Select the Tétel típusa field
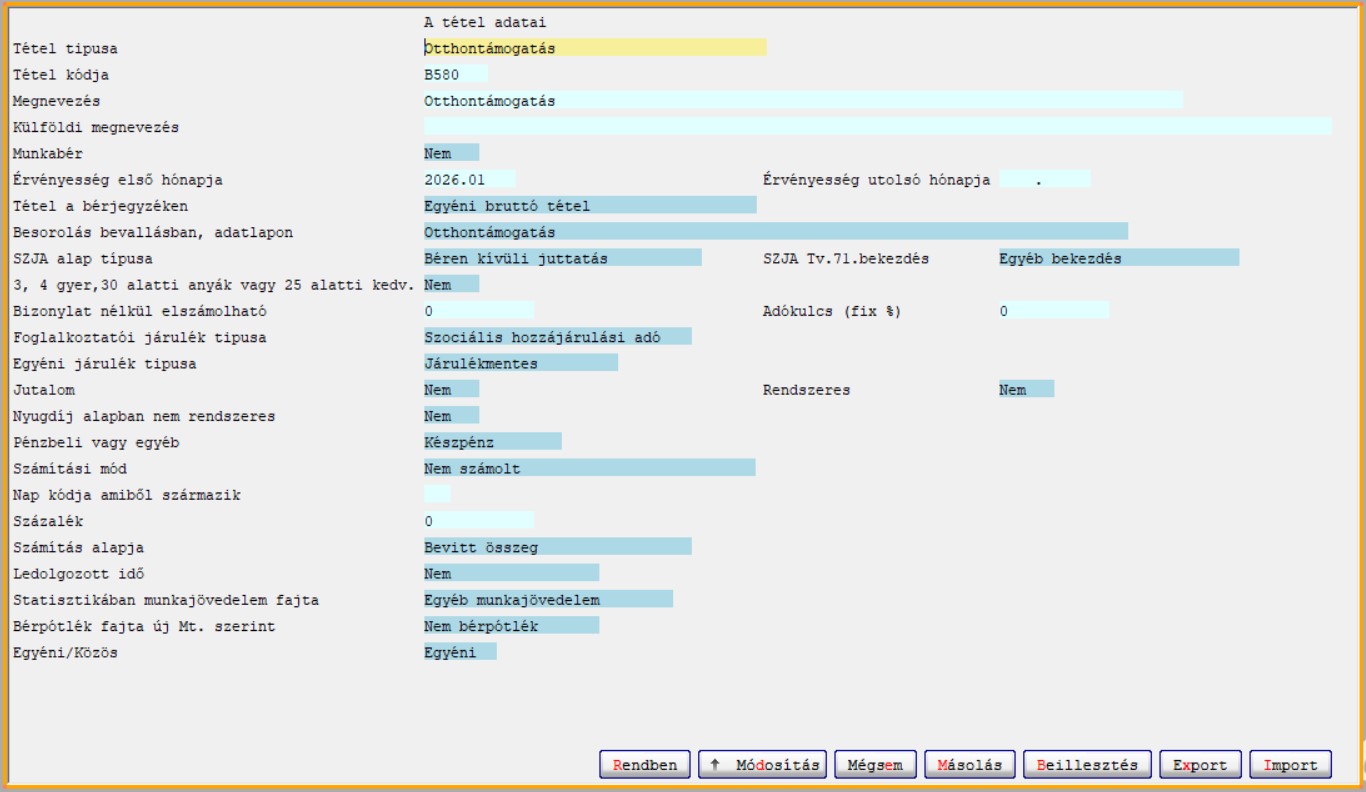This screenshot has height=792, width=1366. coord(594,48)
